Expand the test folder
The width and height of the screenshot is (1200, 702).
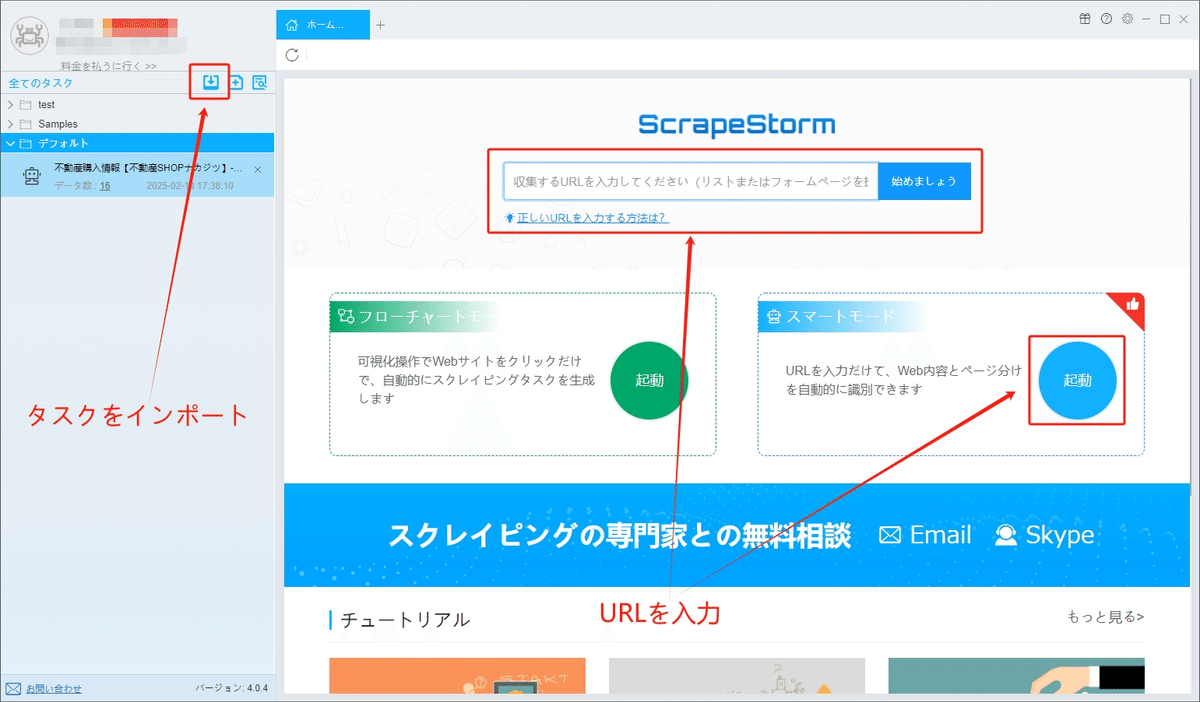point(11,104)
